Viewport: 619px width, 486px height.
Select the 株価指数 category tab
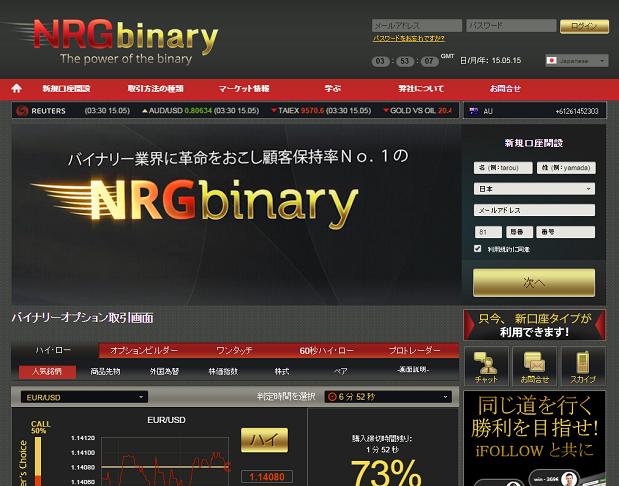223,372
